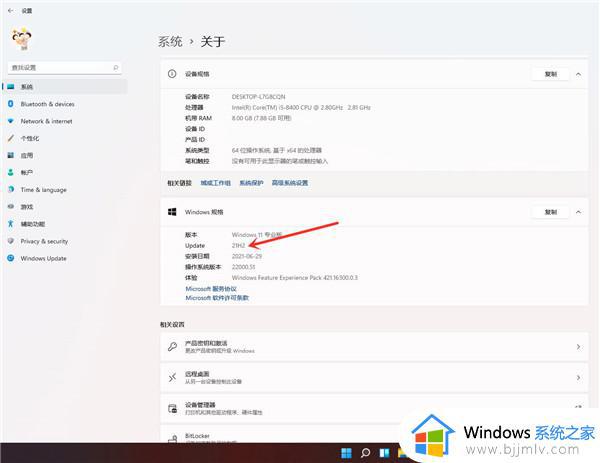Click the Privacy shield icon

[11, 241]
